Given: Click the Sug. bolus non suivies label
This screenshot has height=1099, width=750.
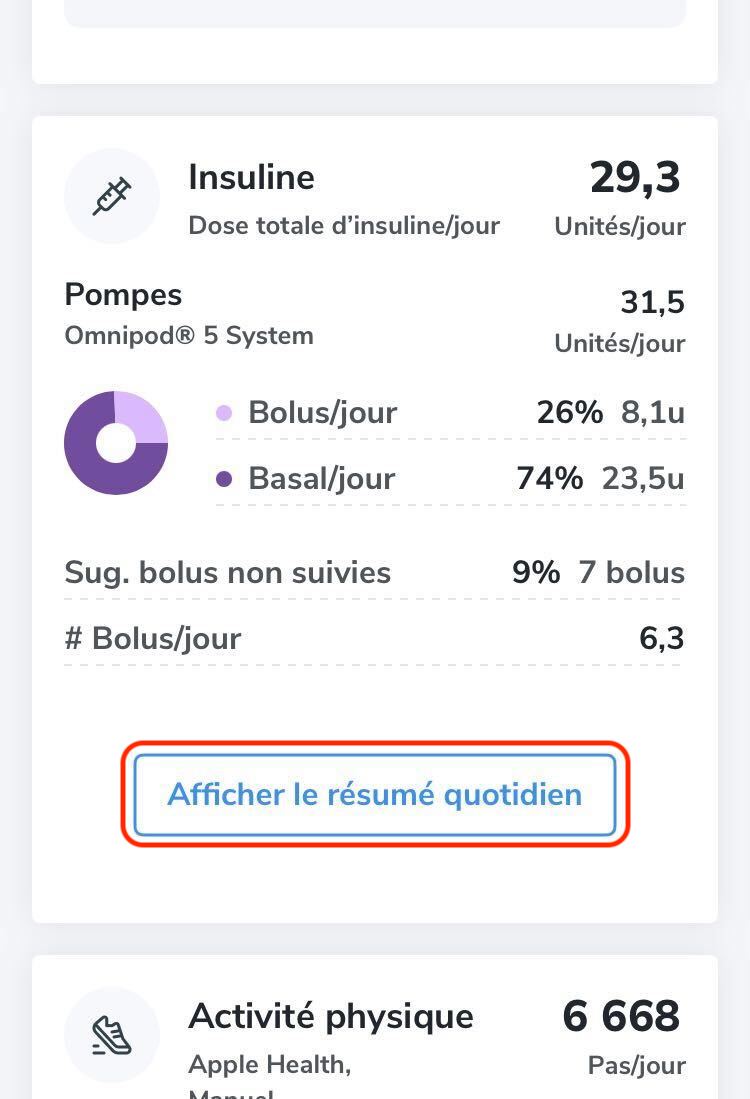Looking at the screenshot, I should click(227, 573).
